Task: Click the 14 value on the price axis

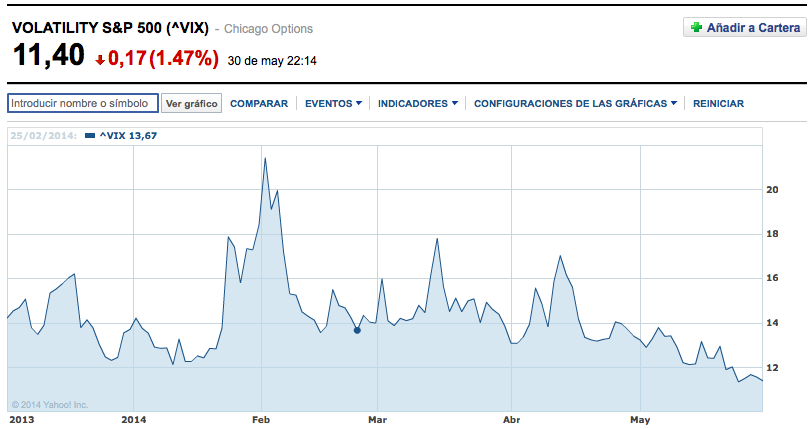Action: tap(772, 323)
